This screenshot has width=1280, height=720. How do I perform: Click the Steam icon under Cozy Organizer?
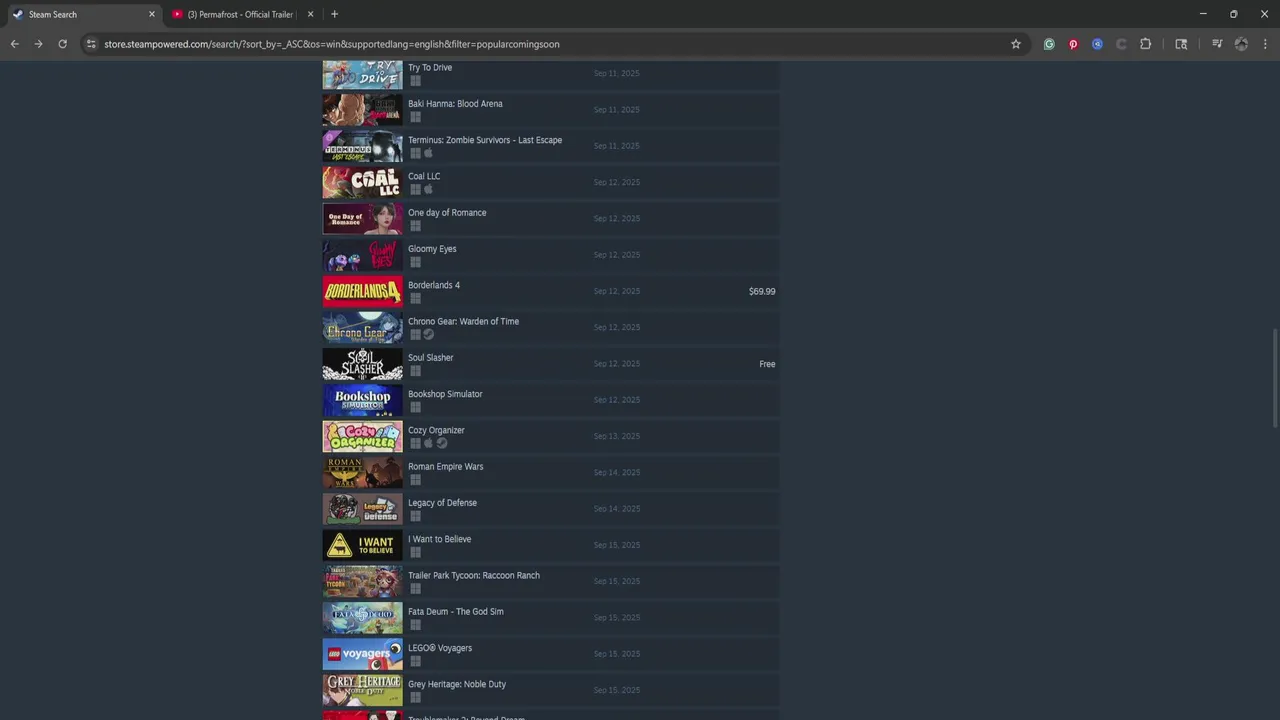[x=441, y=443]
